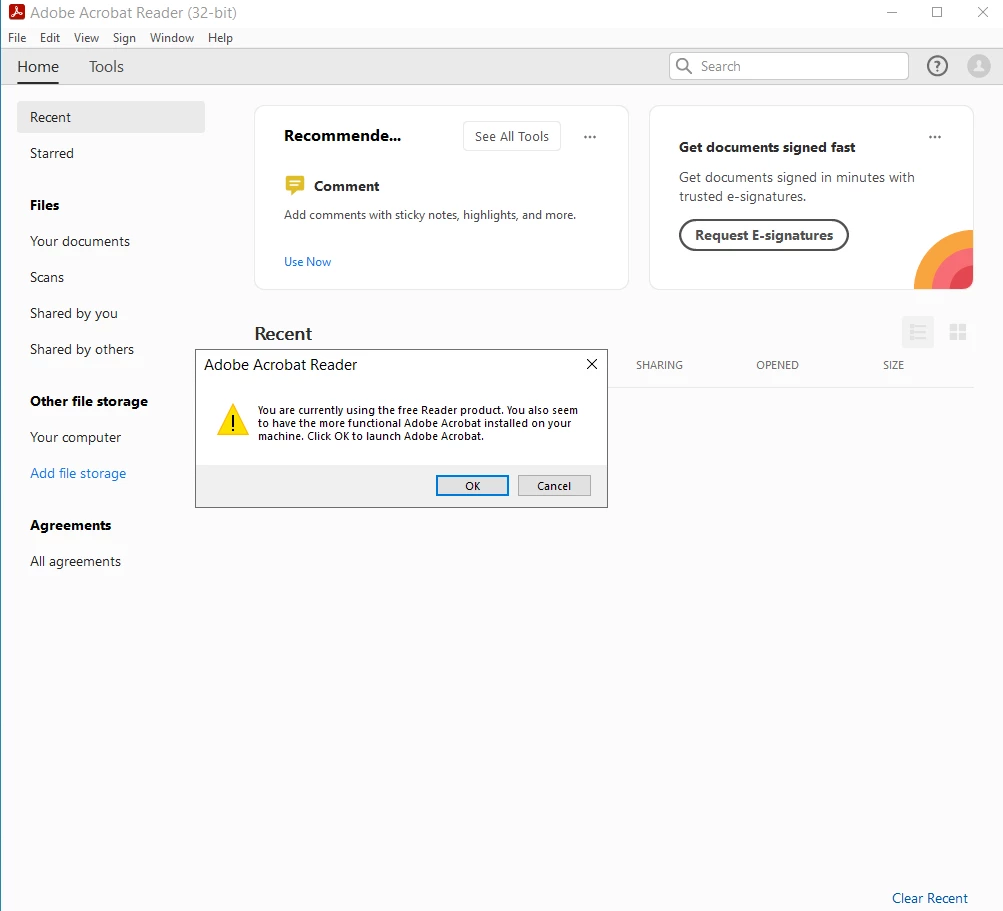Screen dimensions: 1003x911
Task: Sort by the SHARING column header
Action: (659, 365)
